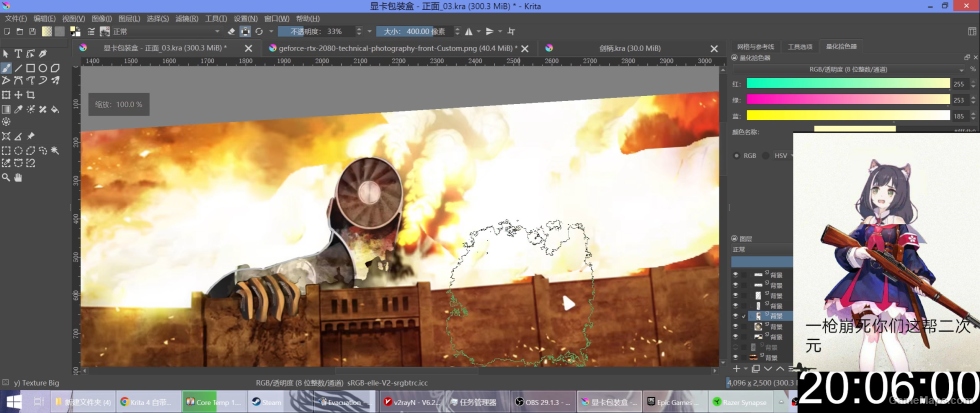980x413 pixels.
Task: Open the RGB/透明度 color model dropdown
Action: 849,69
